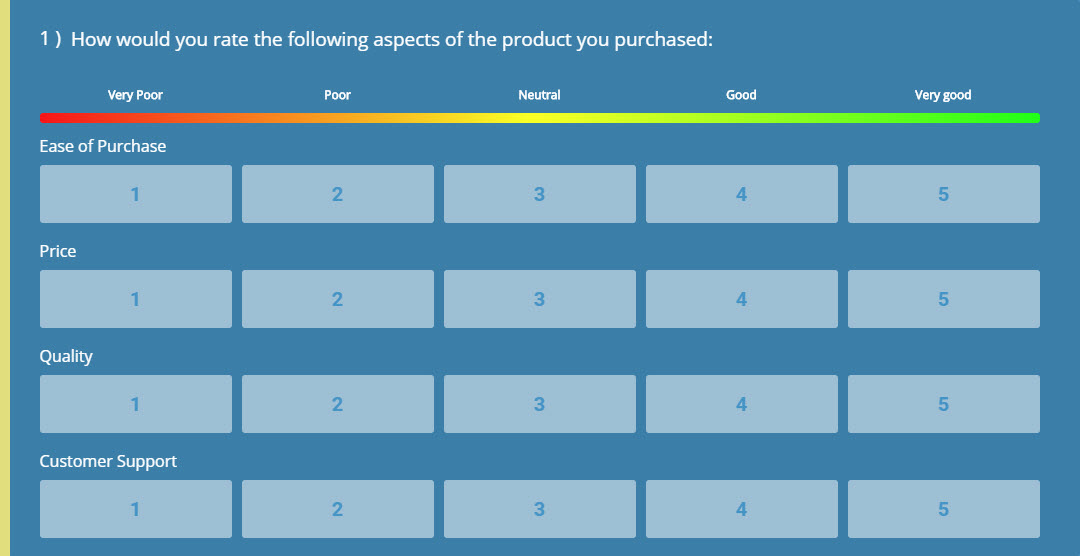Select rating 2 under Ease of Purchase

[x=338, y=194]
